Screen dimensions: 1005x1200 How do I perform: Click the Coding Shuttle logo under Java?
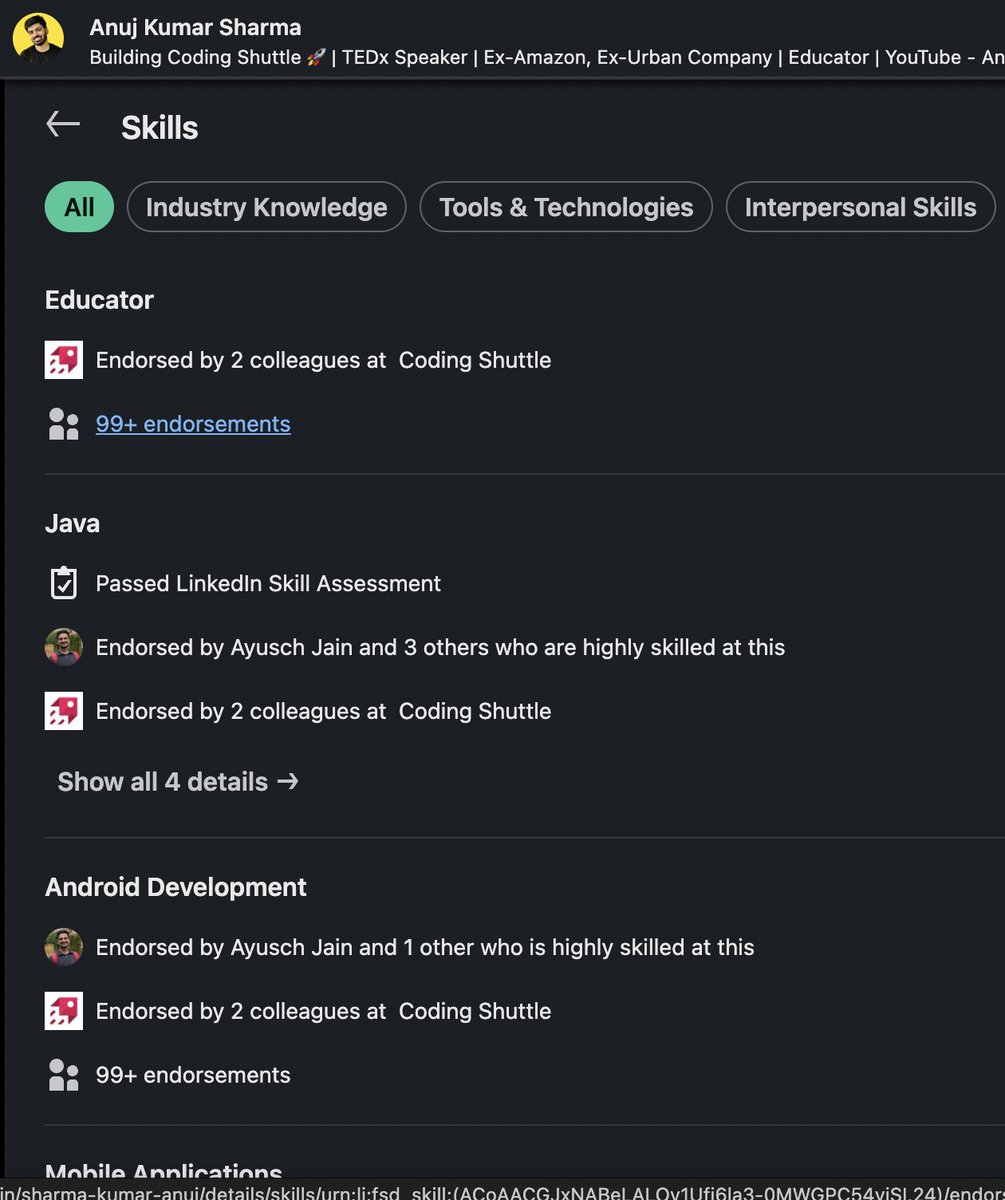(64, 711)
